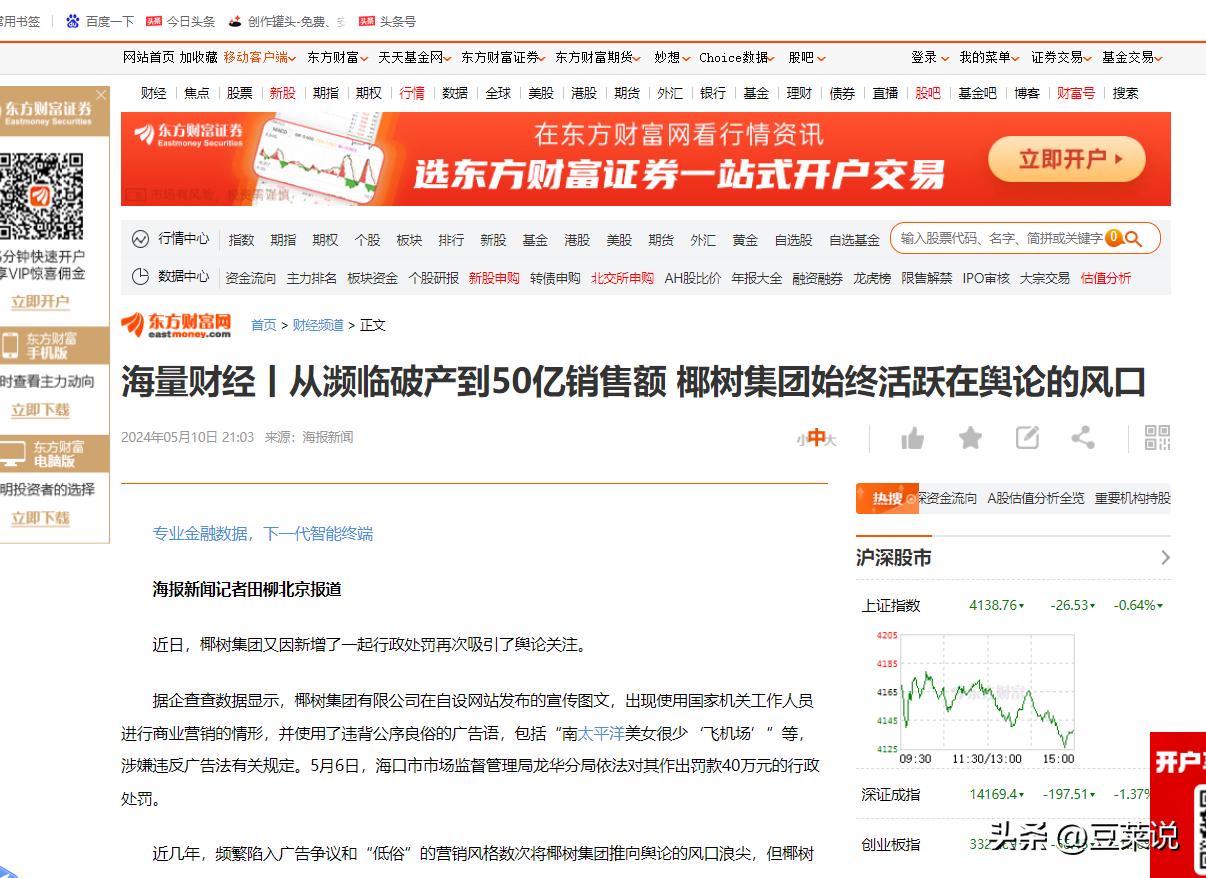
Task: Open A股估值分析全览 hot link
Action: tap(1036, 498)
